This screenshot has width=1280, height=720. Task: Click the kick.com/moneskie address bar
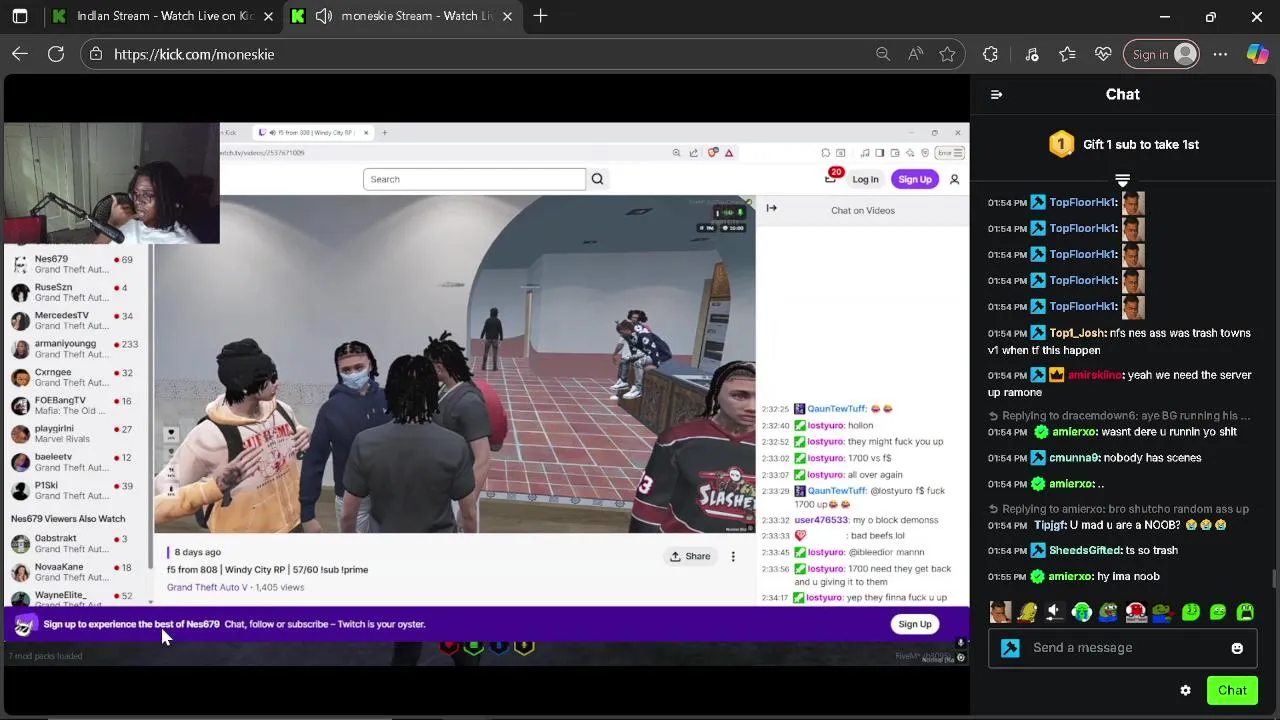click(x=480, y=54)
